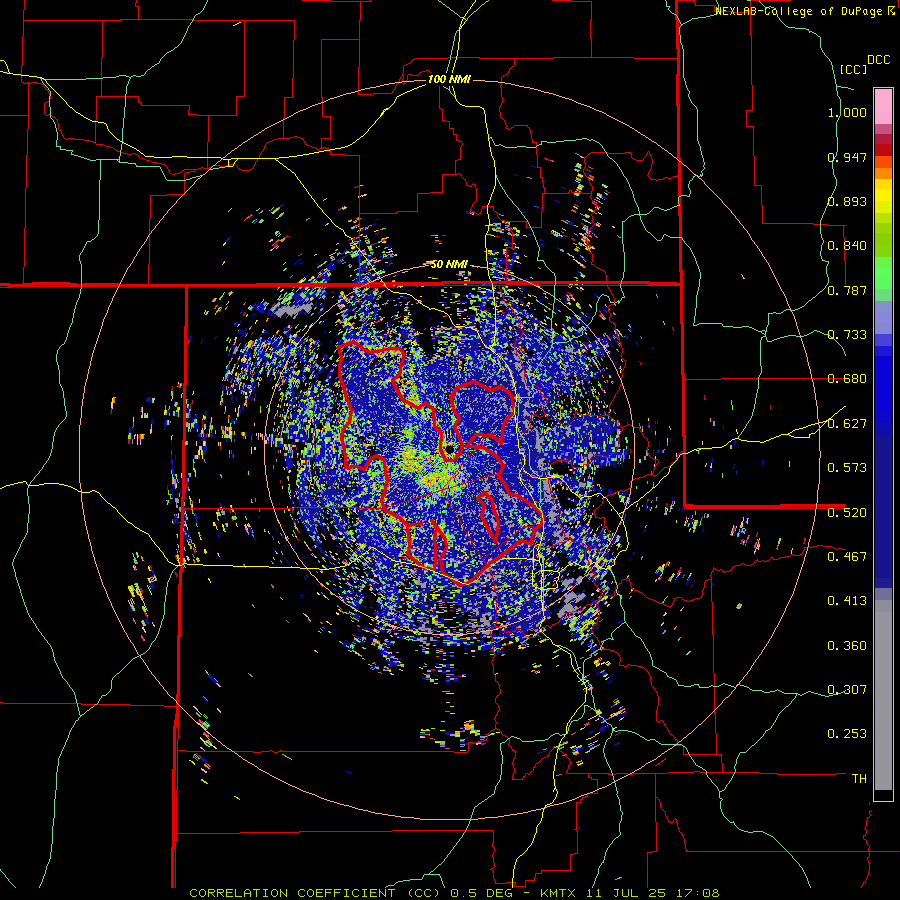Select the 0.573 legend value
Screen dimensions: 900x900
pos(847,468)
